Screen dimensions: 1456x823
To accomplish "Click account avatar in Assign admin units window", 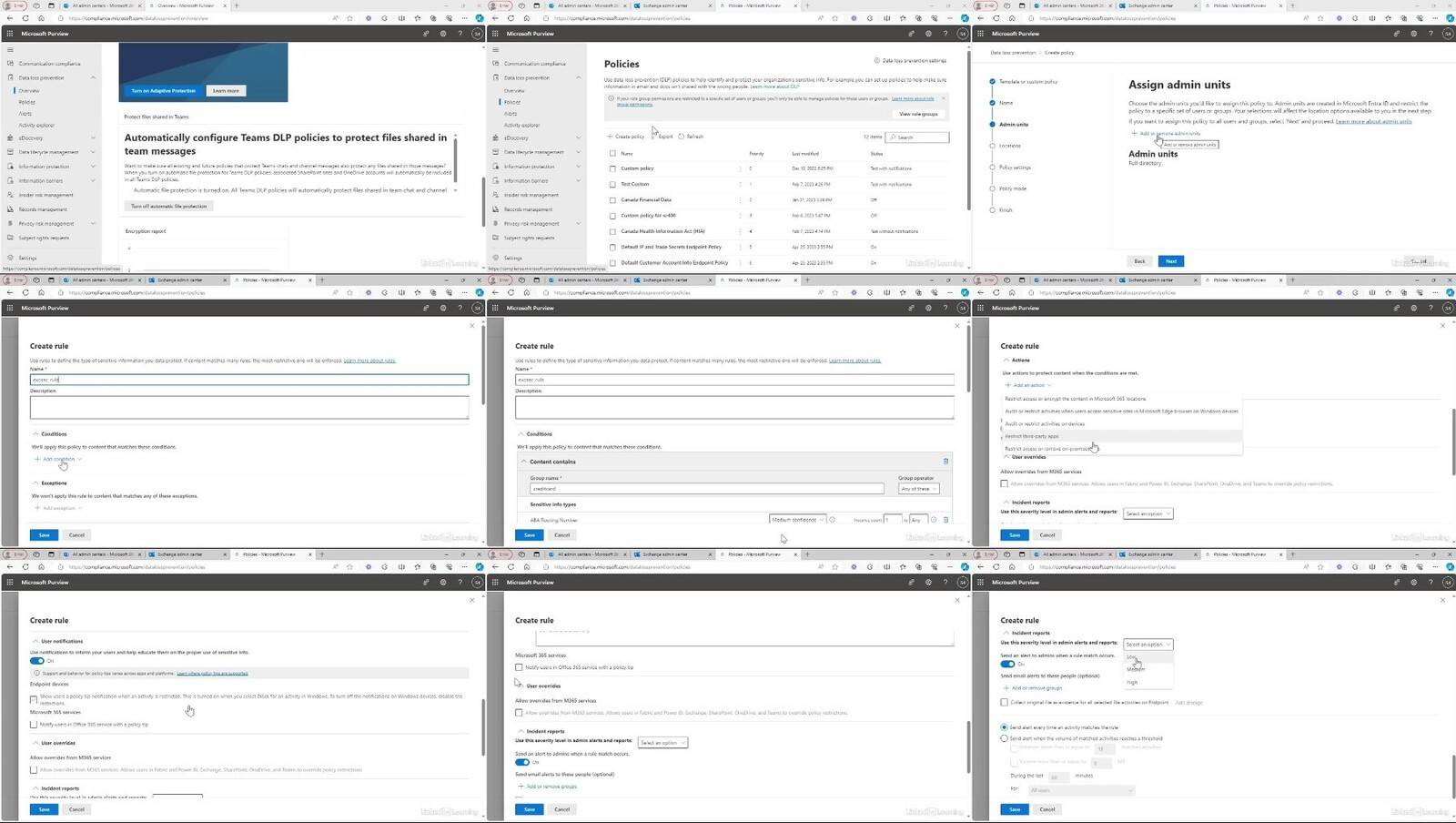I will pyautogui.click(x=1448, y=34).
